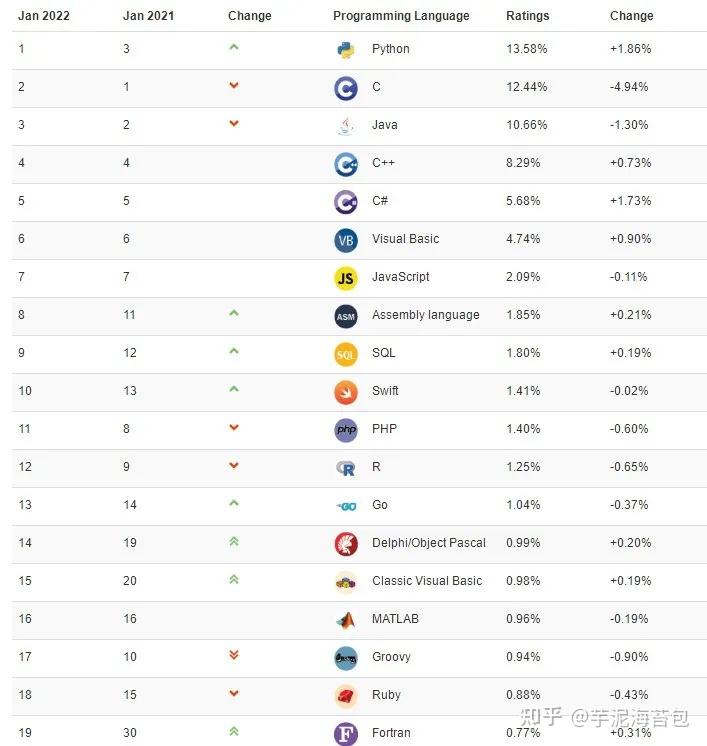
Task: Click the Python logo icon
Action: click(346, 49)
